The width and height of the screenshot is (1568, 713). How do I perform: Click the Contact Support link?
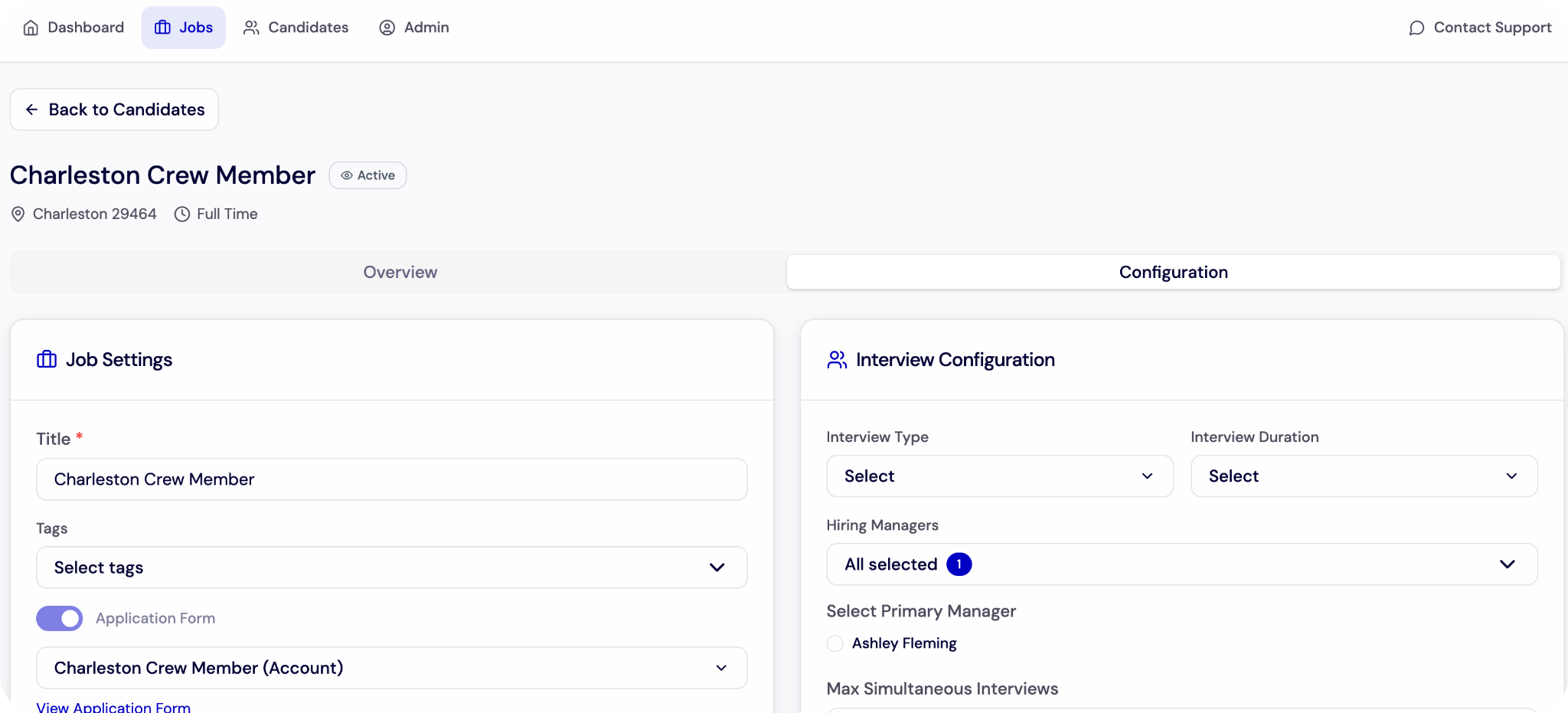1480,28
